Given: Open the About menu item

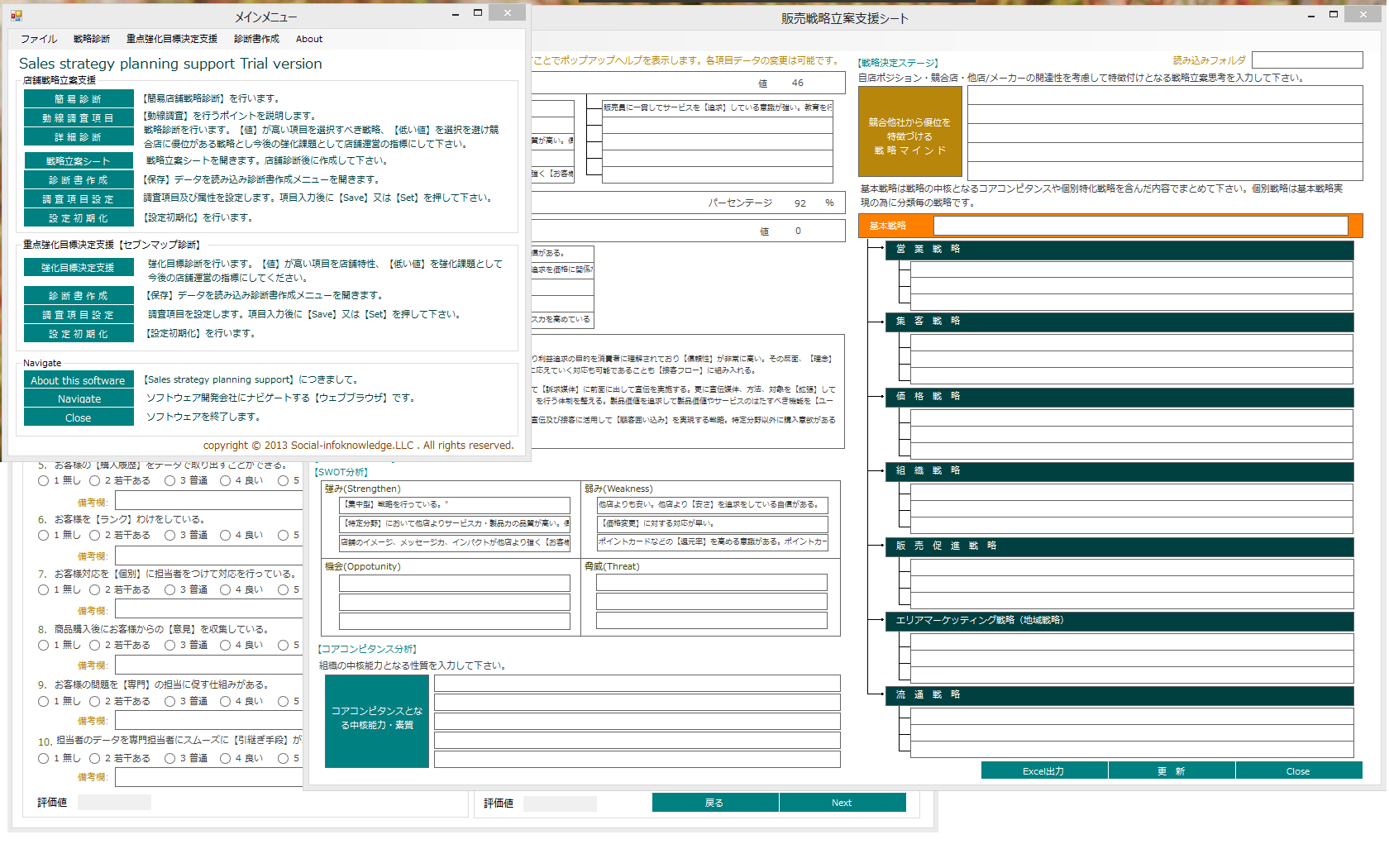Looking at the screenshot, I should coord(308,39).
